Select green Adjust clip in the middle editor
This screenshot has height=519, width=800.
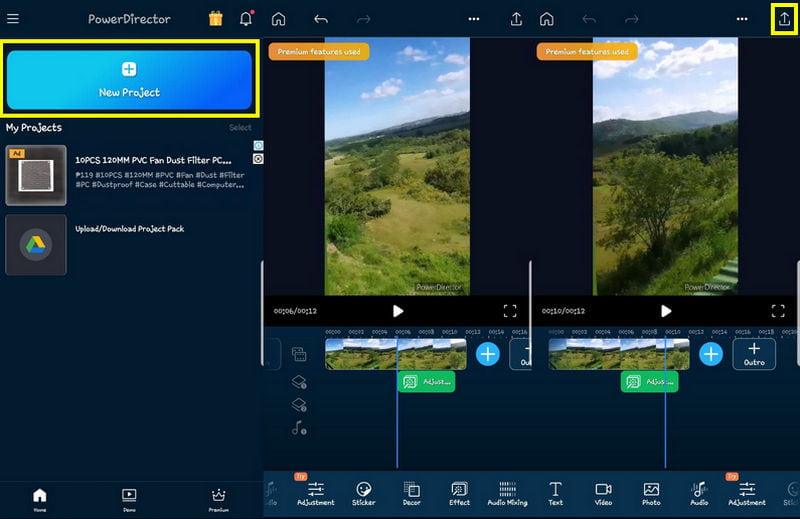click(x=427, y=382)
